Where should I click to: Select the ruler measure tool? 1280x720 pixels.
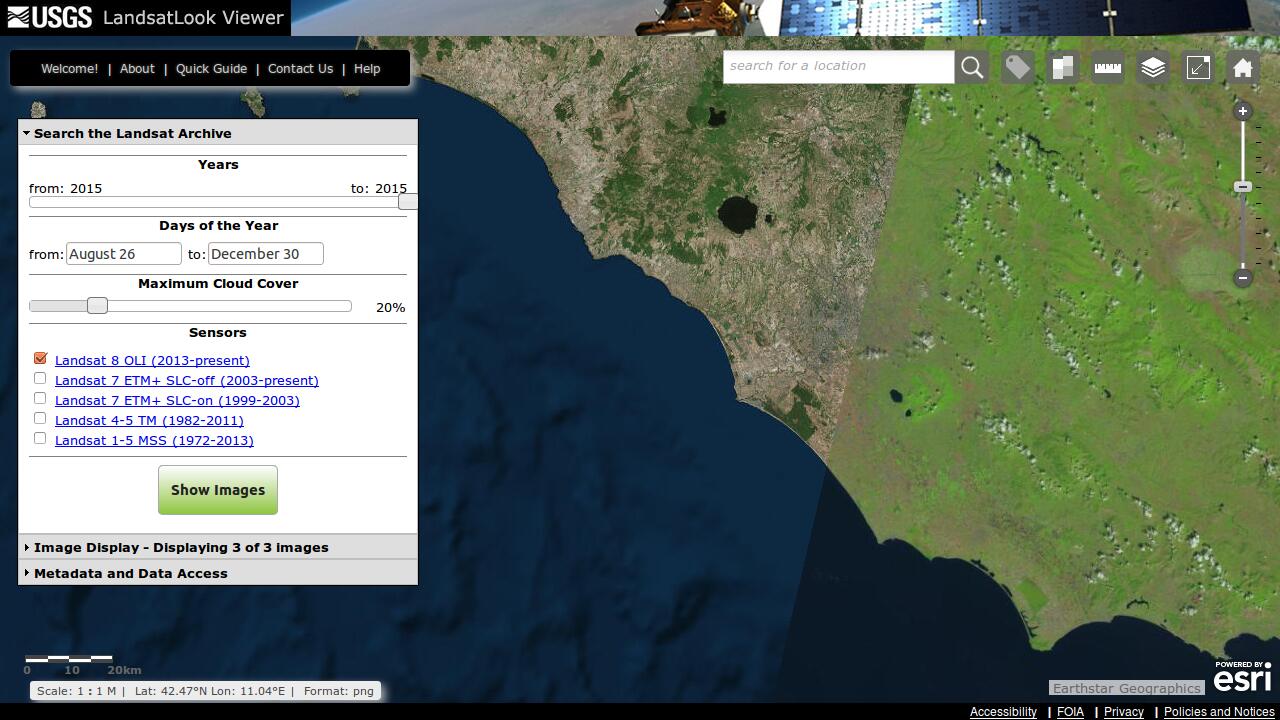pos(1108,67)
